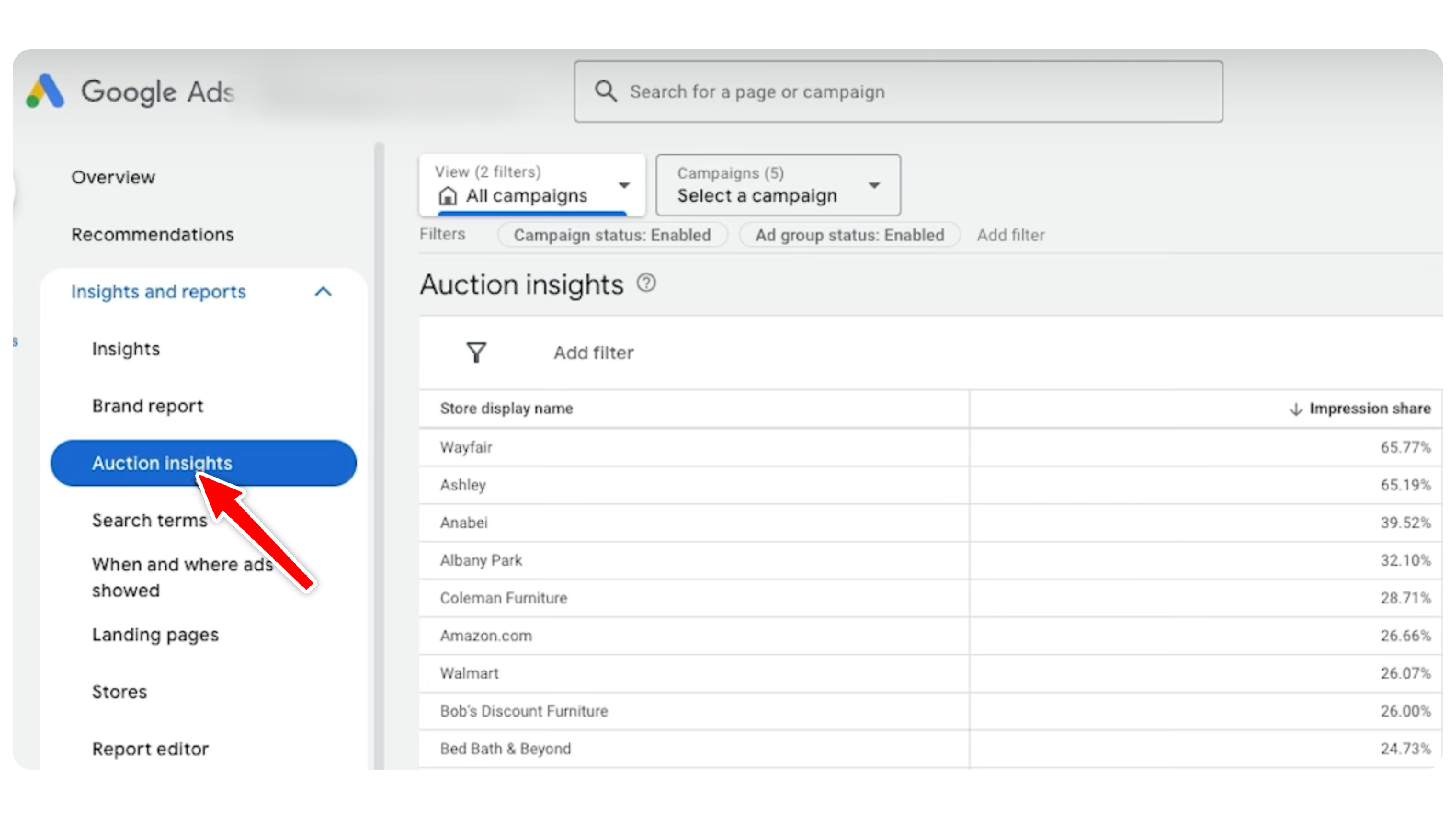The width and height of the screenshot is (1456, 819).
Task: Click the Add filter button in the table
Action: coord(593,352)
